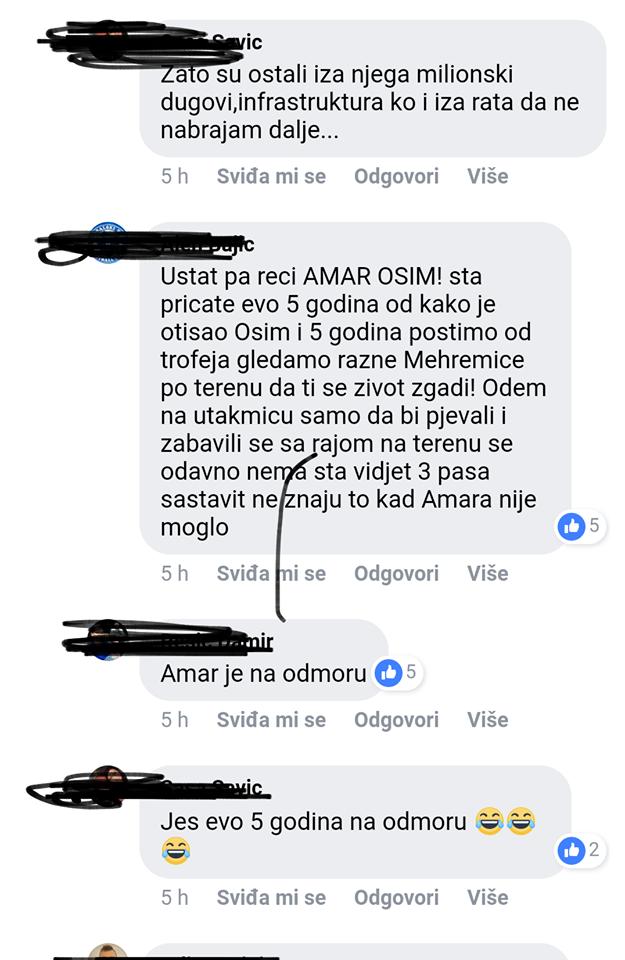Screen dimensions: 625x960
Task: Open Više menu under AMAR OSIM comment
Action: point(488,574)
